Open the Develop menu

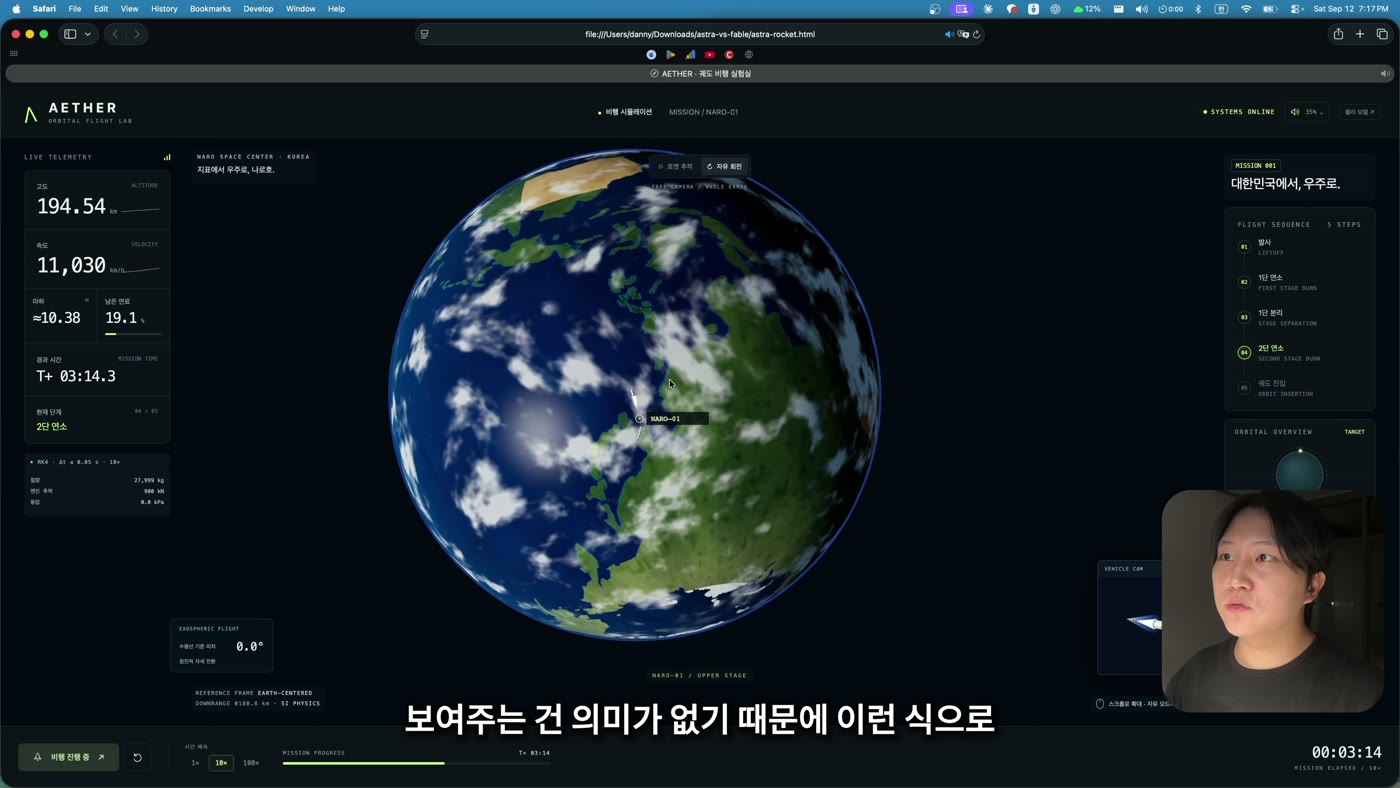[258, 9]
